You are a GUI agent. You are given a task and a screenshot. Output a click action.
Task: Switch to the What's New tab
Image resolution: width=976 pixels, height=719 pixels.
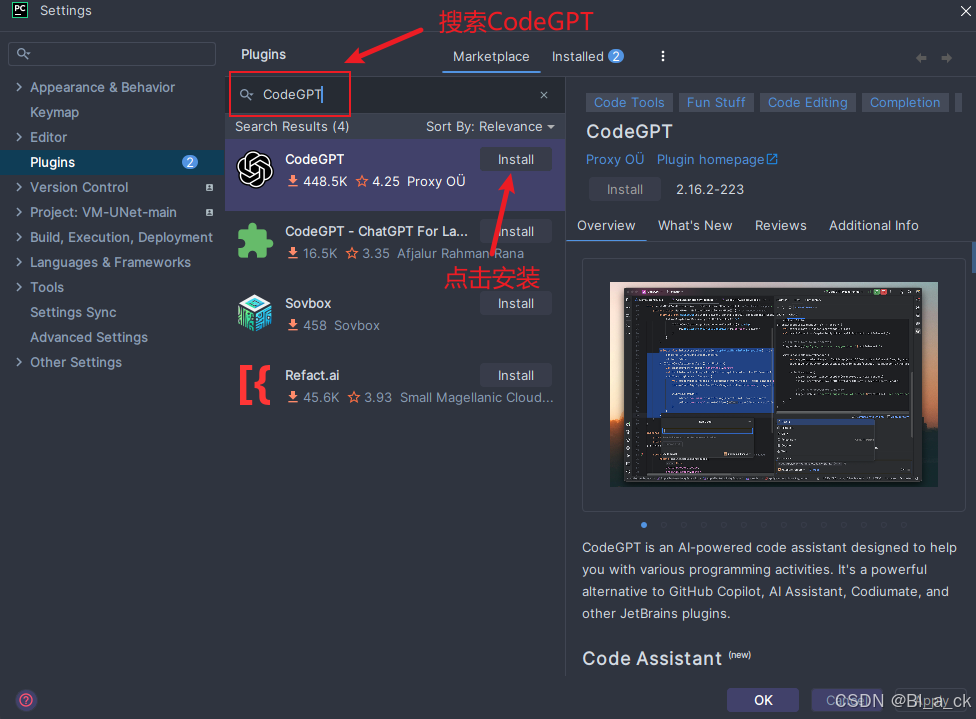coord(695,225)
